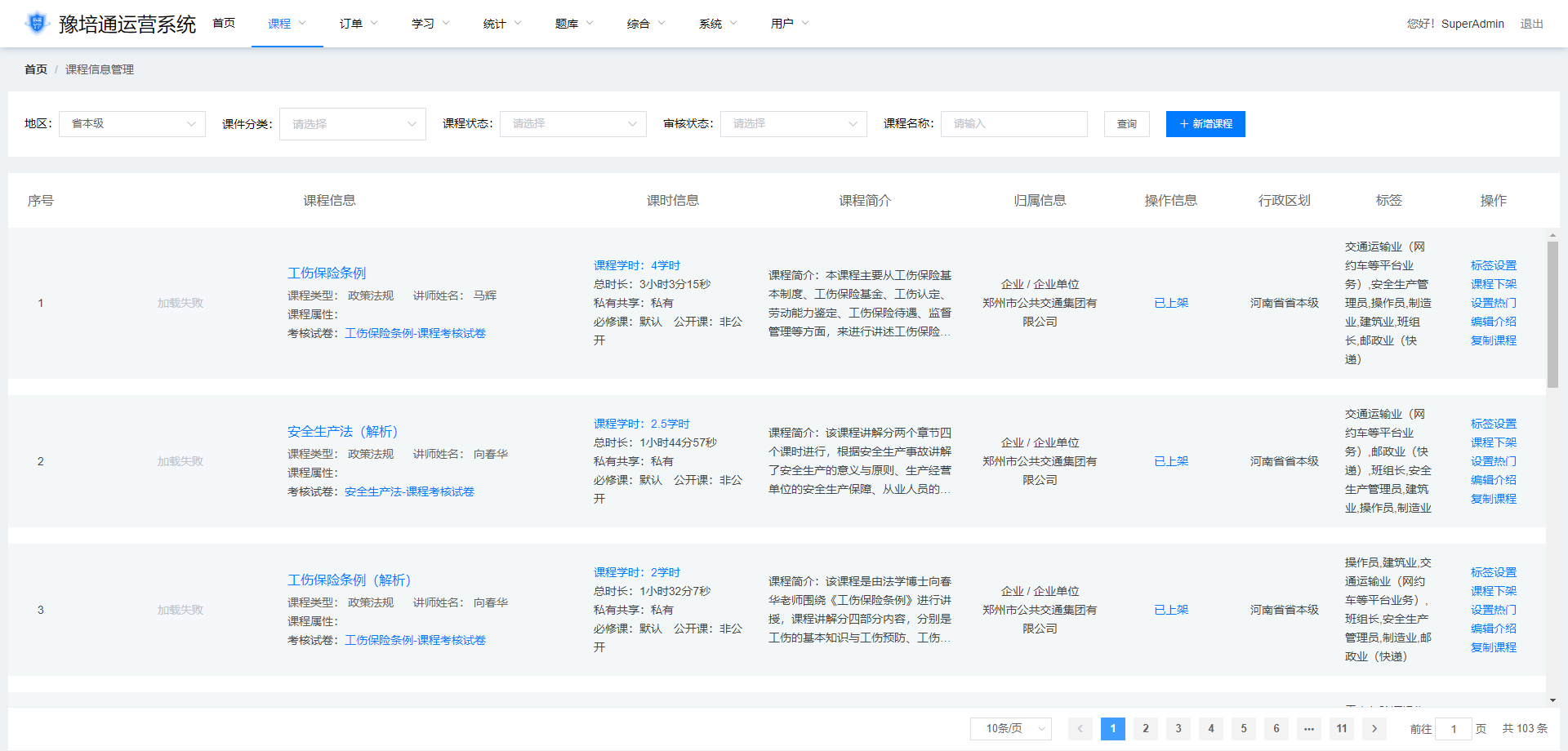Image resolution: width=1568 pixels, height=751 pixels.
Task: Go to page 11 in pagination
Action: 1342,729
